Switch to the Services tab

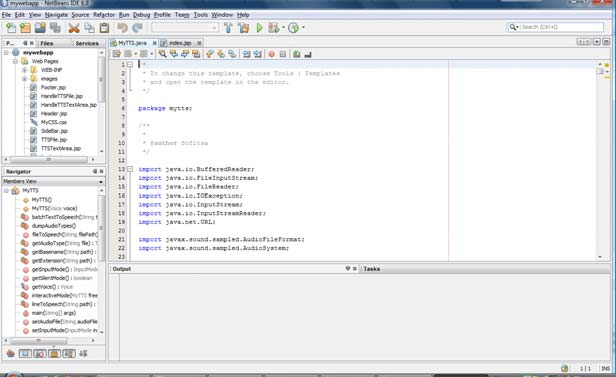click(x=87, y=43)
